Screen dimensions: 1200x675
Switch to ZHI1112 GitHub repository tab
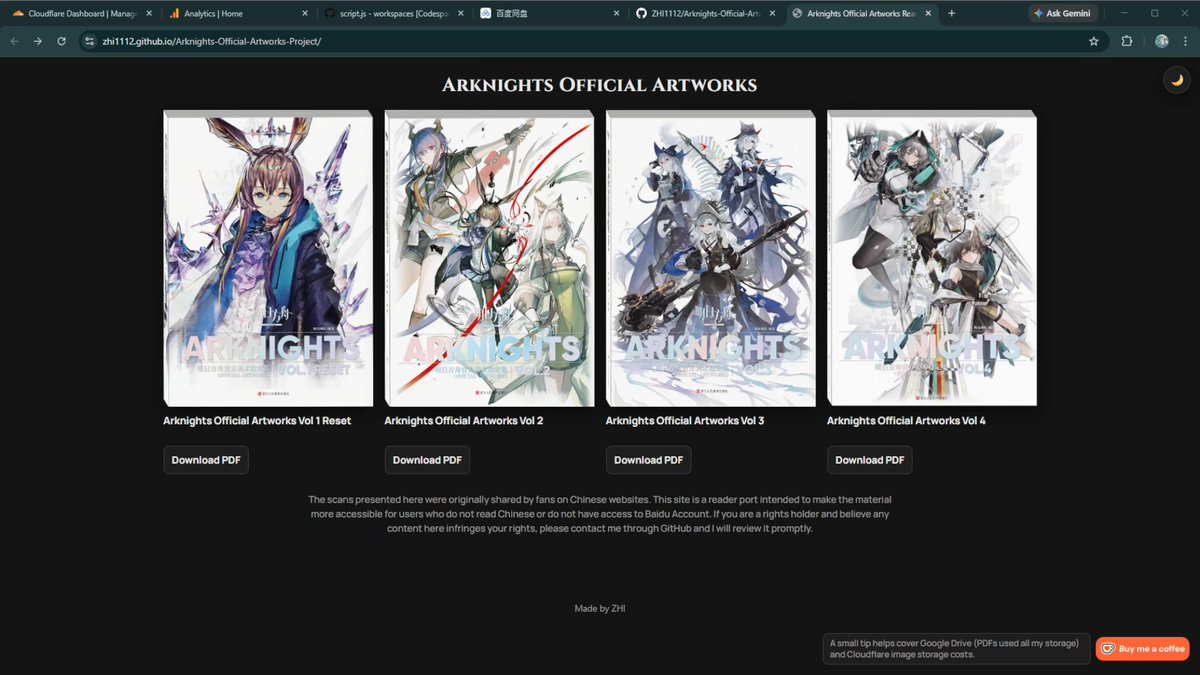(x=705, y=14)
